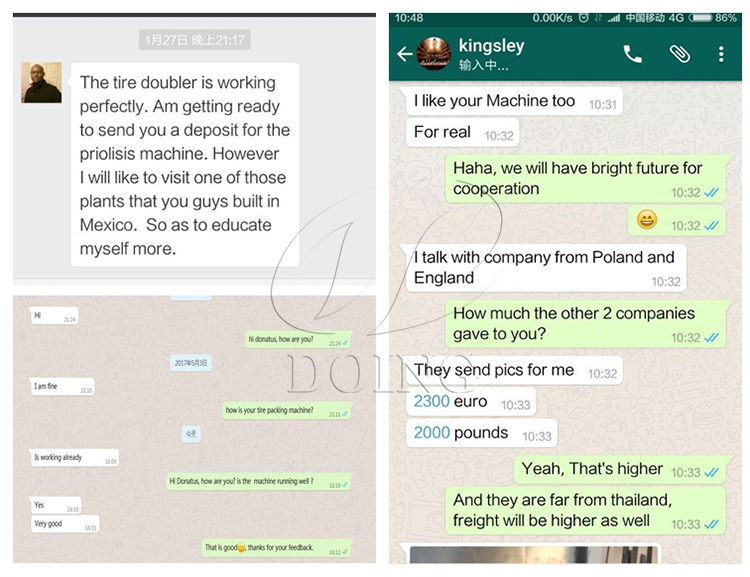Tap the 'Is working already' message bubble
This screenshot has width=750, height=577.
click(74, 458)
